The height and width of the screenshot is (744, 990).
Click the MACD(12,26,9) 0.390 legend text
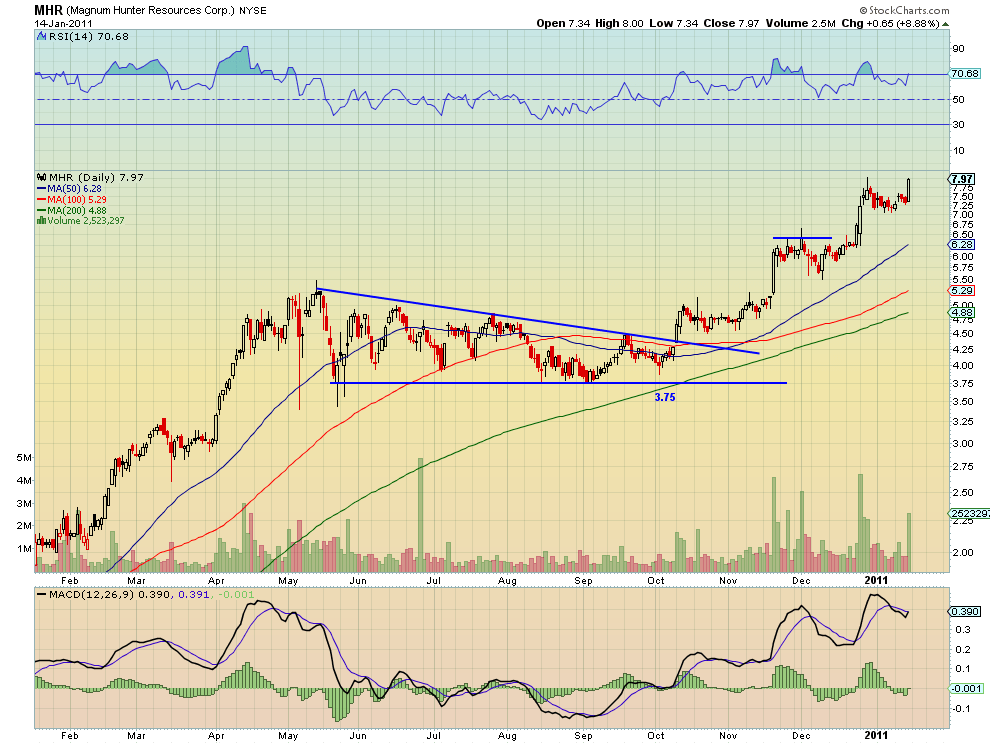(x=109, y=594)
